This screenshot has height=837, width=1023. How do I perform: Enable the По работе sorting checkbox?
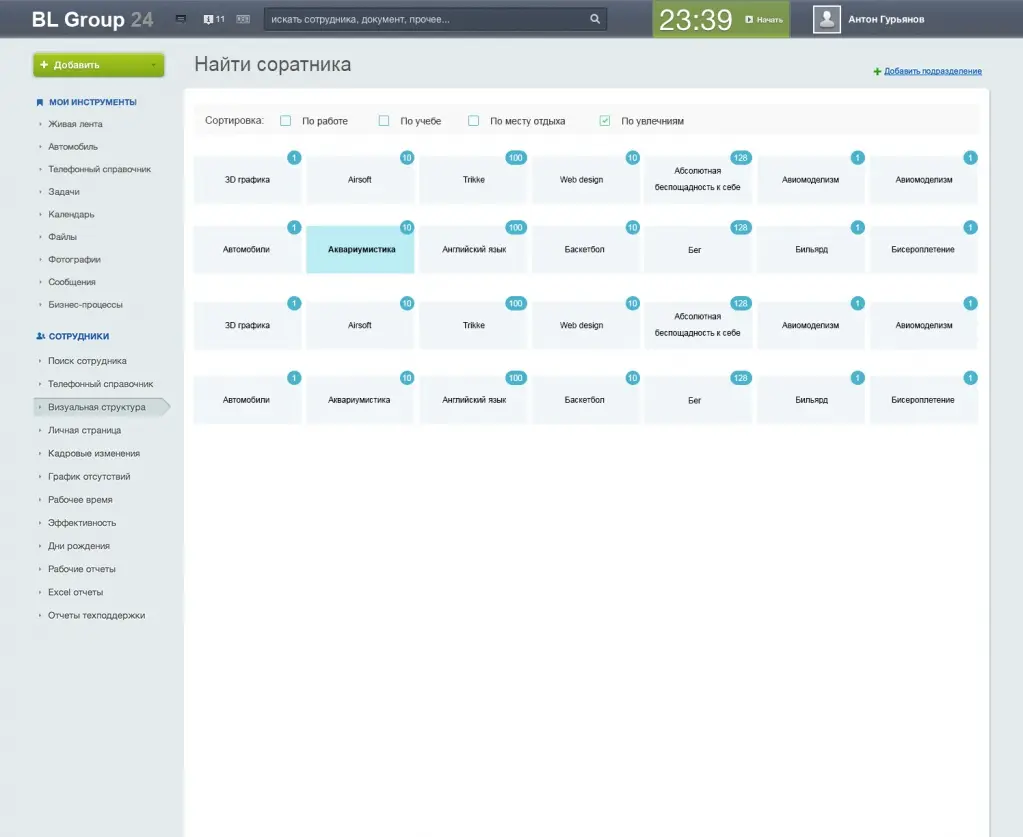286,121
